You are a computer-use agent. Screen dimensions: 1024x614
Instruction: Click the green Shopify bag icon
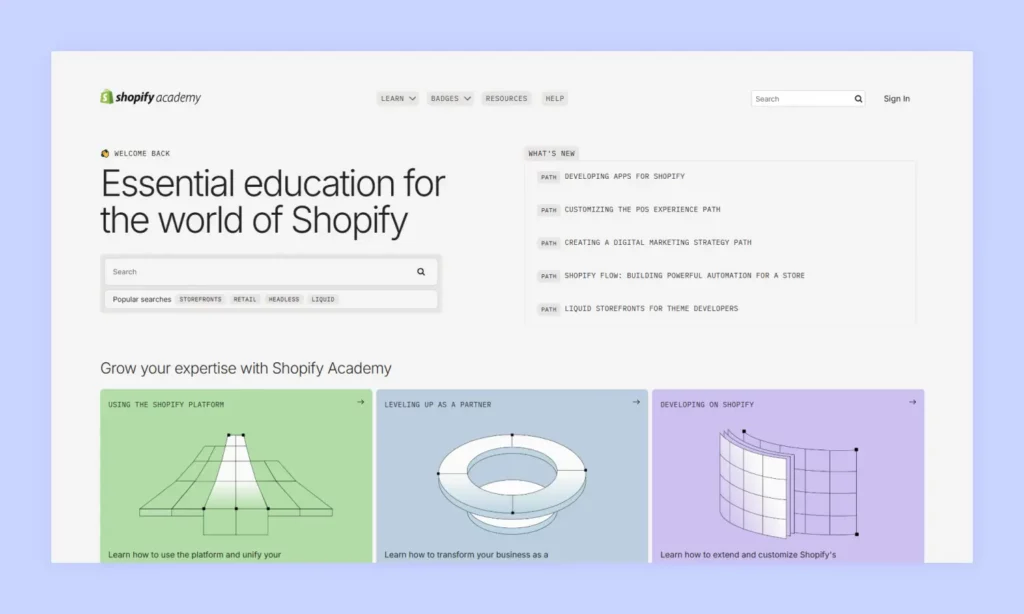click(107, 97)
